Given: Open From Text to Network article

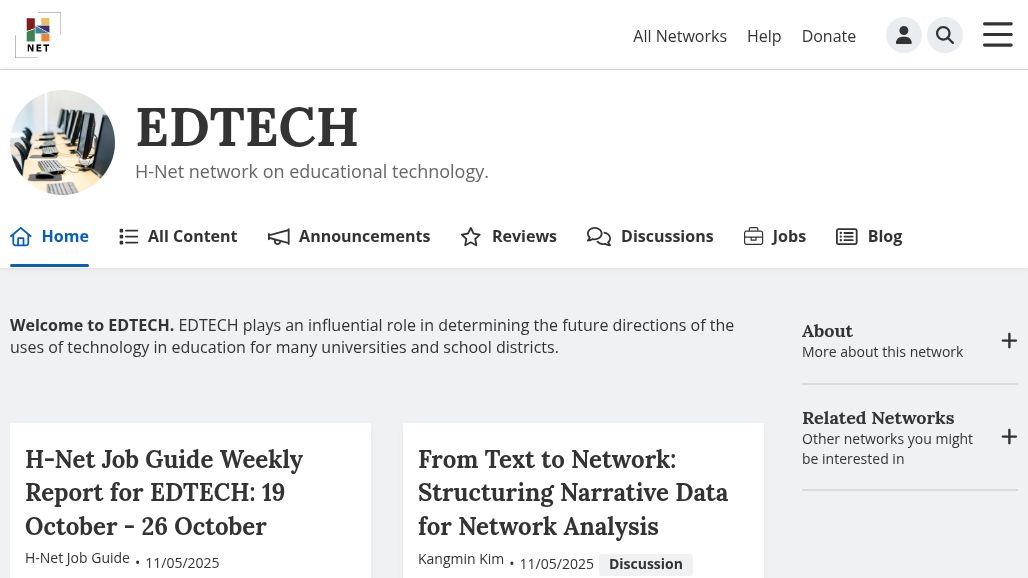Looking at the screenshot, I should 572,492.
